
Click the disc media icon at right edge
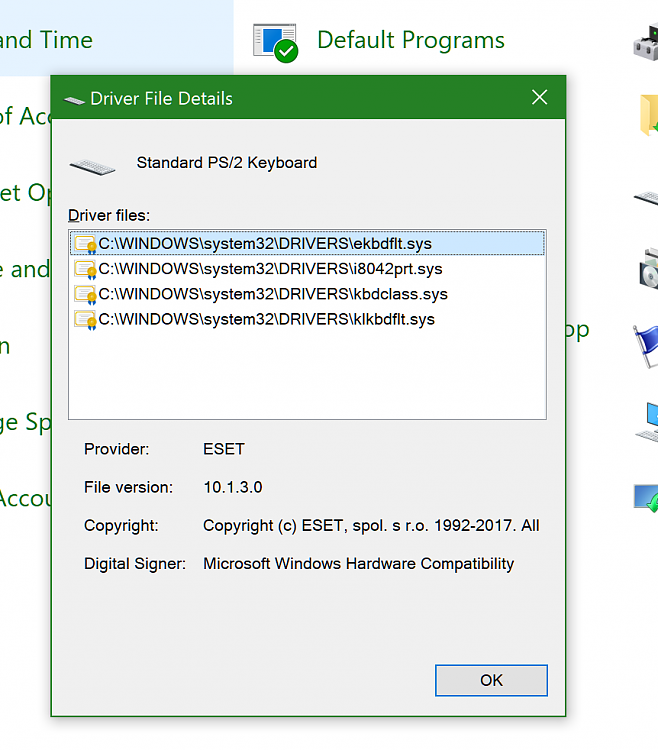point(646,268)
